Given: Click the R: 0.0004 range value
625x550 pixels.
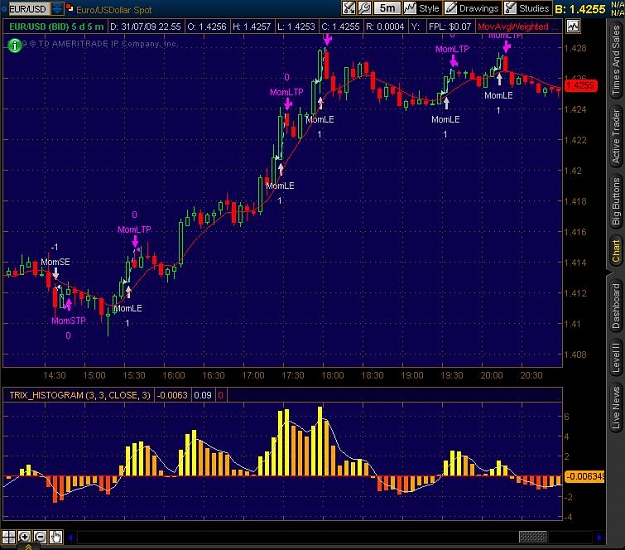Looking at the screenshot, I should 385,27.
